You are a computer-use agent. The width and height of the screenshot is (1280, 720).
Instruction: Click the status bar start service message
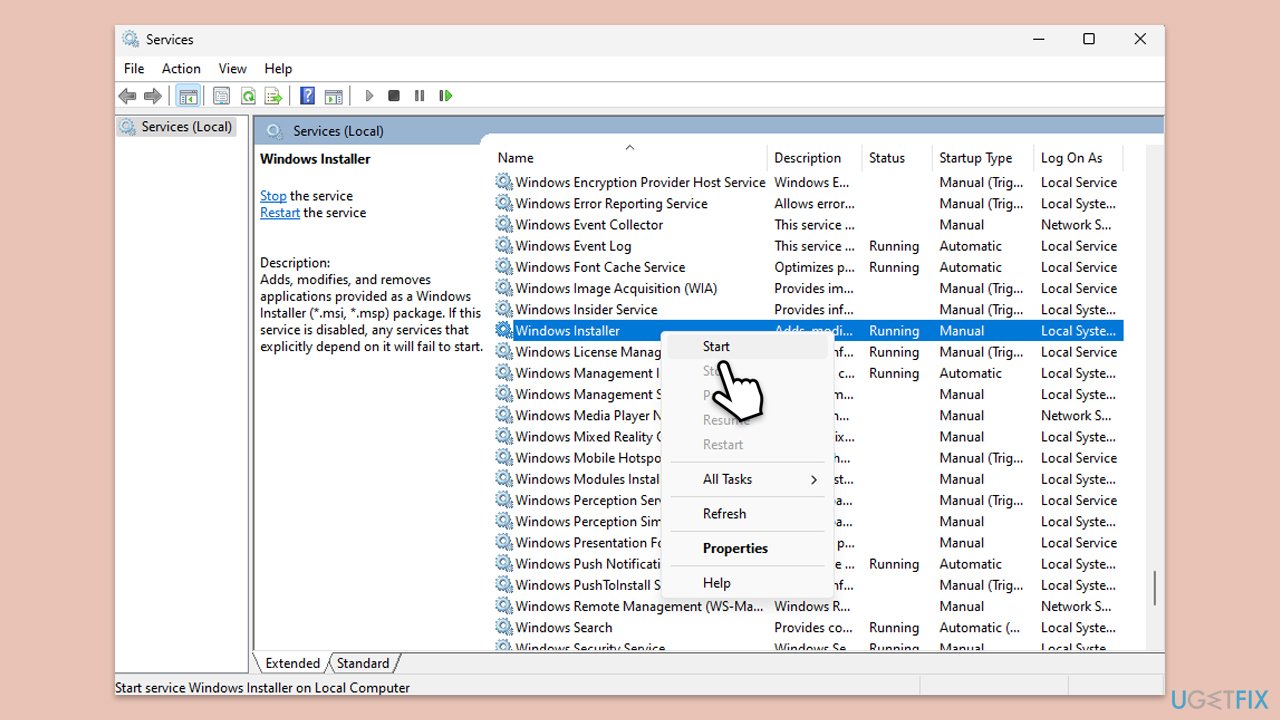pyautogui.click(x=262, y=688)
